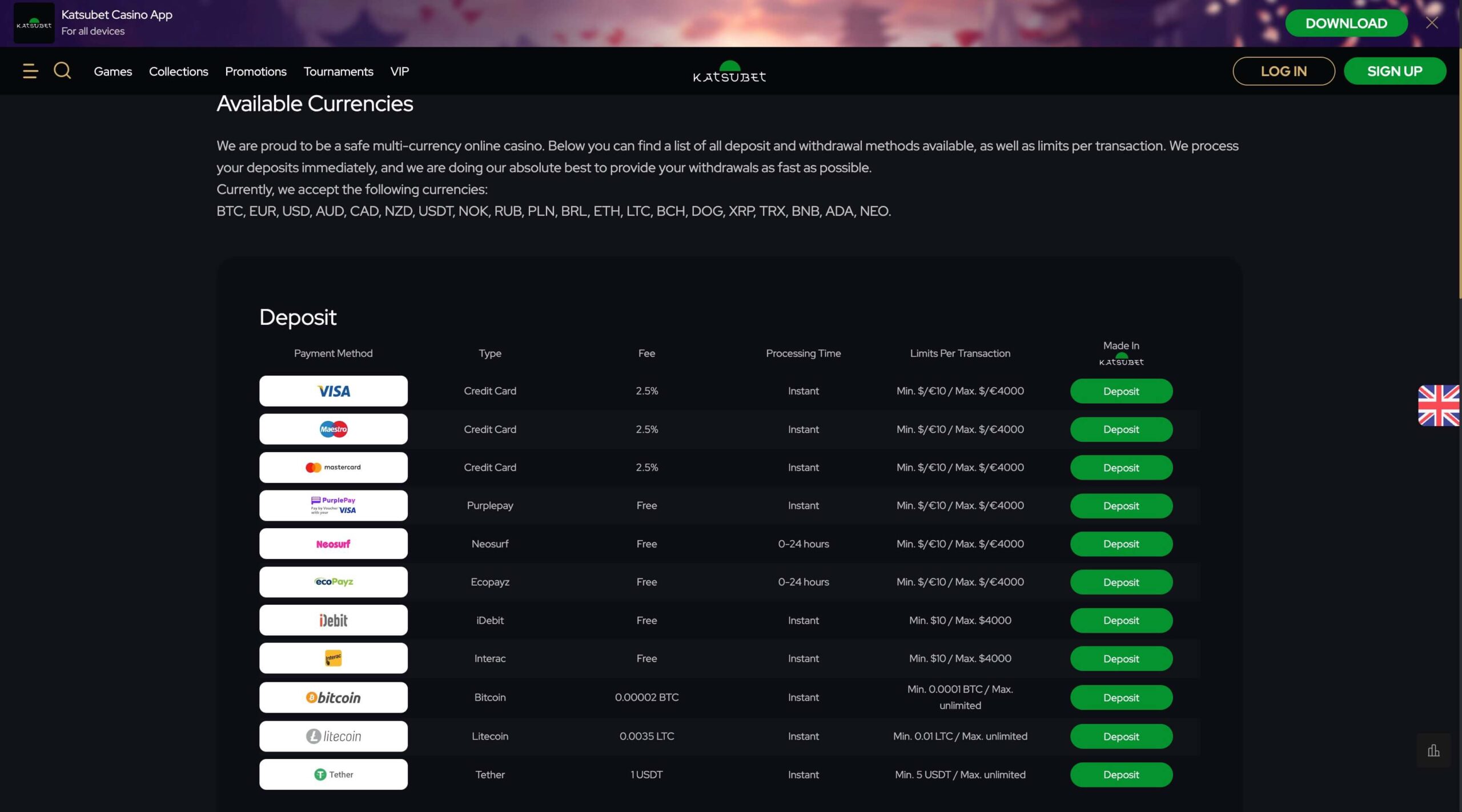The height and width of the screenshot is (812, 1462).
Task: Click the 'Payment Method' column header
Action: 333,353
